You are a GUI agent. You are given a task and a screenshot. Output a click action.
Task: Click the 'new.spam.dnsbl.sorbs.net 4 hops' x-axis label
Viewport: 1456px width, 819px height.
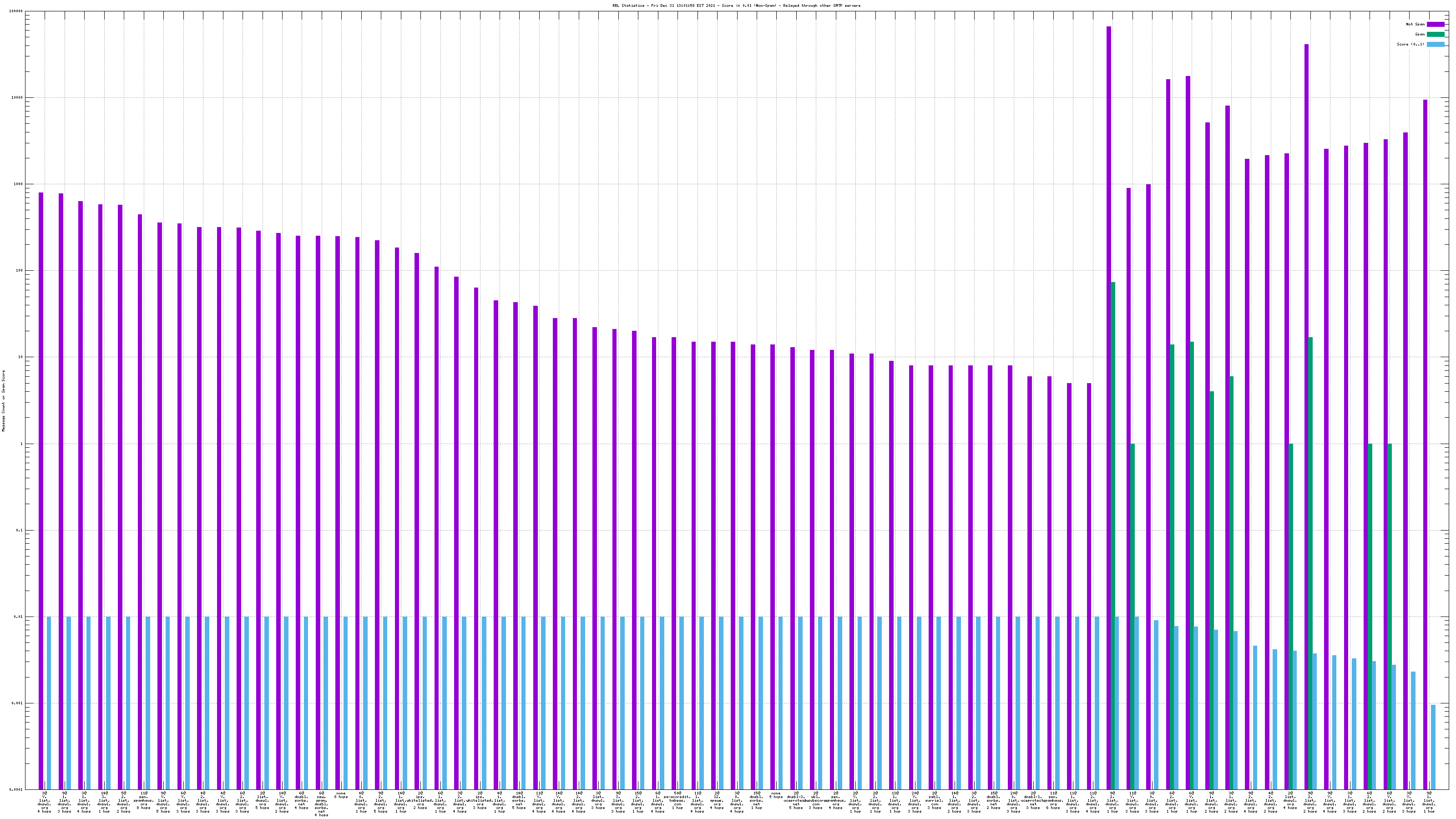click(321, 804)
